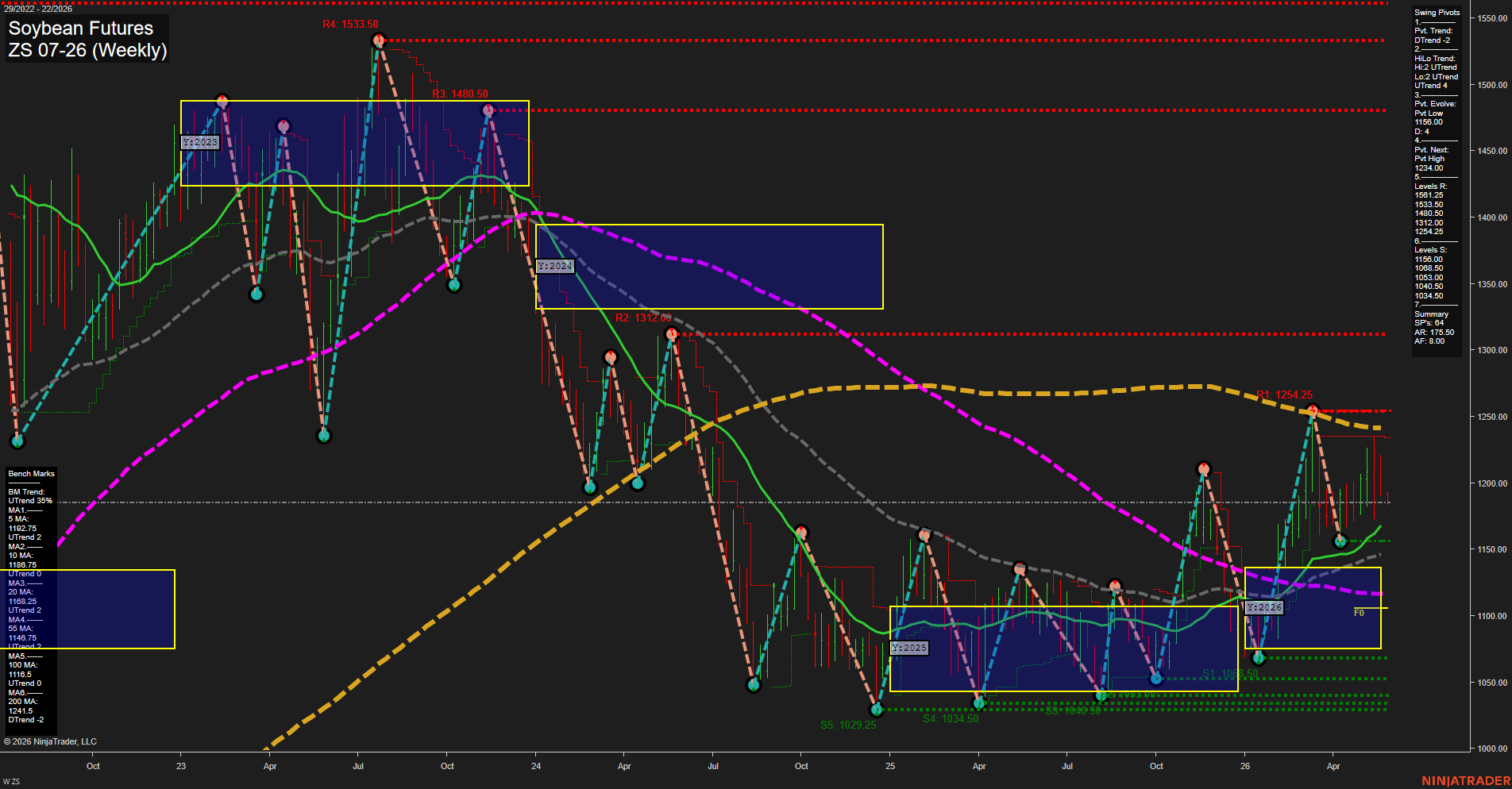Select the 1168.25 twenty MA value
The height and width of the screenshot is (789, 1512).
pyautogui.click(x=22, y=602)
